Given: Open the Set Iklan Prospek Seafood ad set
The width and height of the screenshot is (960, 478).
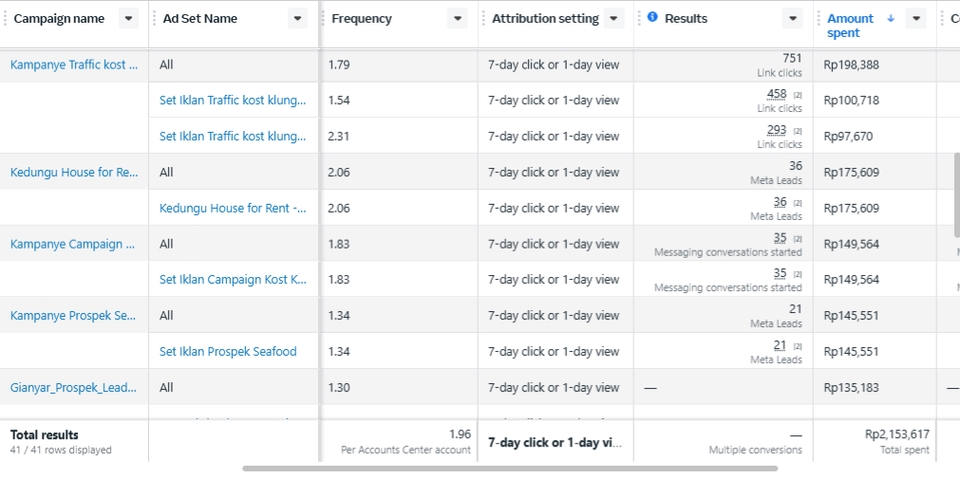Looking at the screenshot, I should coord(228,352).
